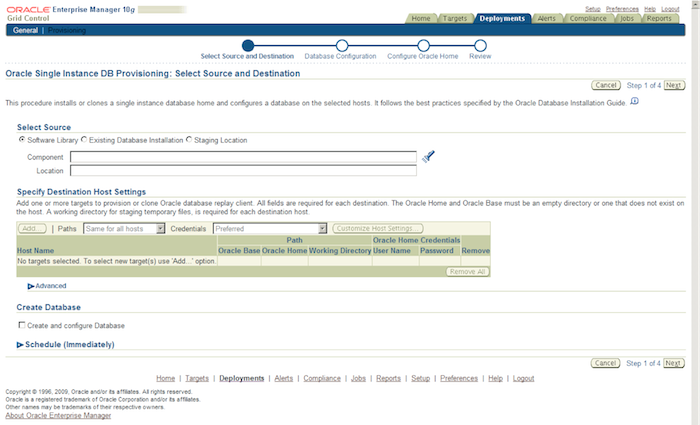Expand the Advanced section
This screenshot has width=700, height=425.
(47, 286)
